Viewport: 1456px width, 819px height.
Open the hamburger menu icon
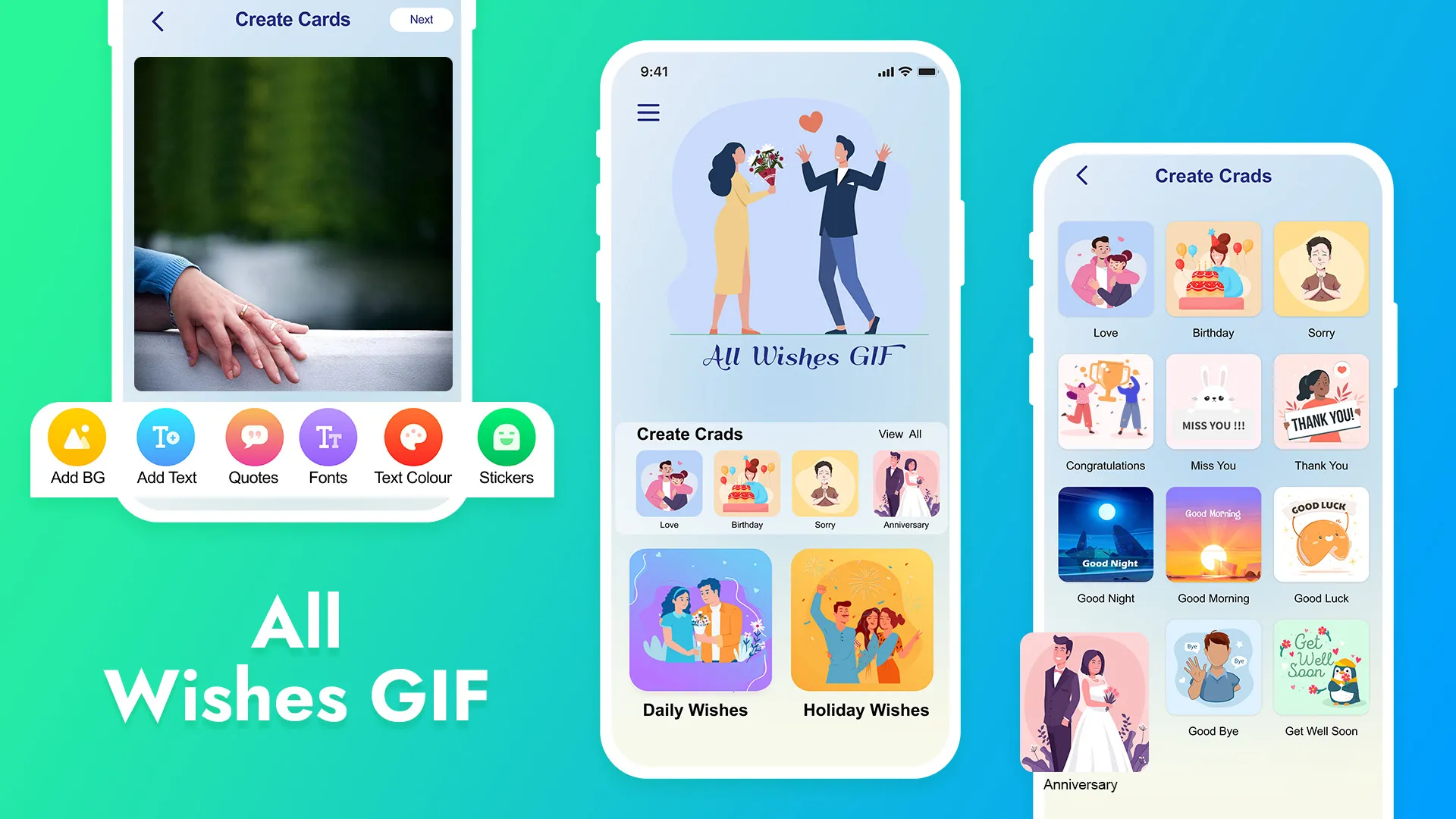pyautogui.click(x=647, y=113)
